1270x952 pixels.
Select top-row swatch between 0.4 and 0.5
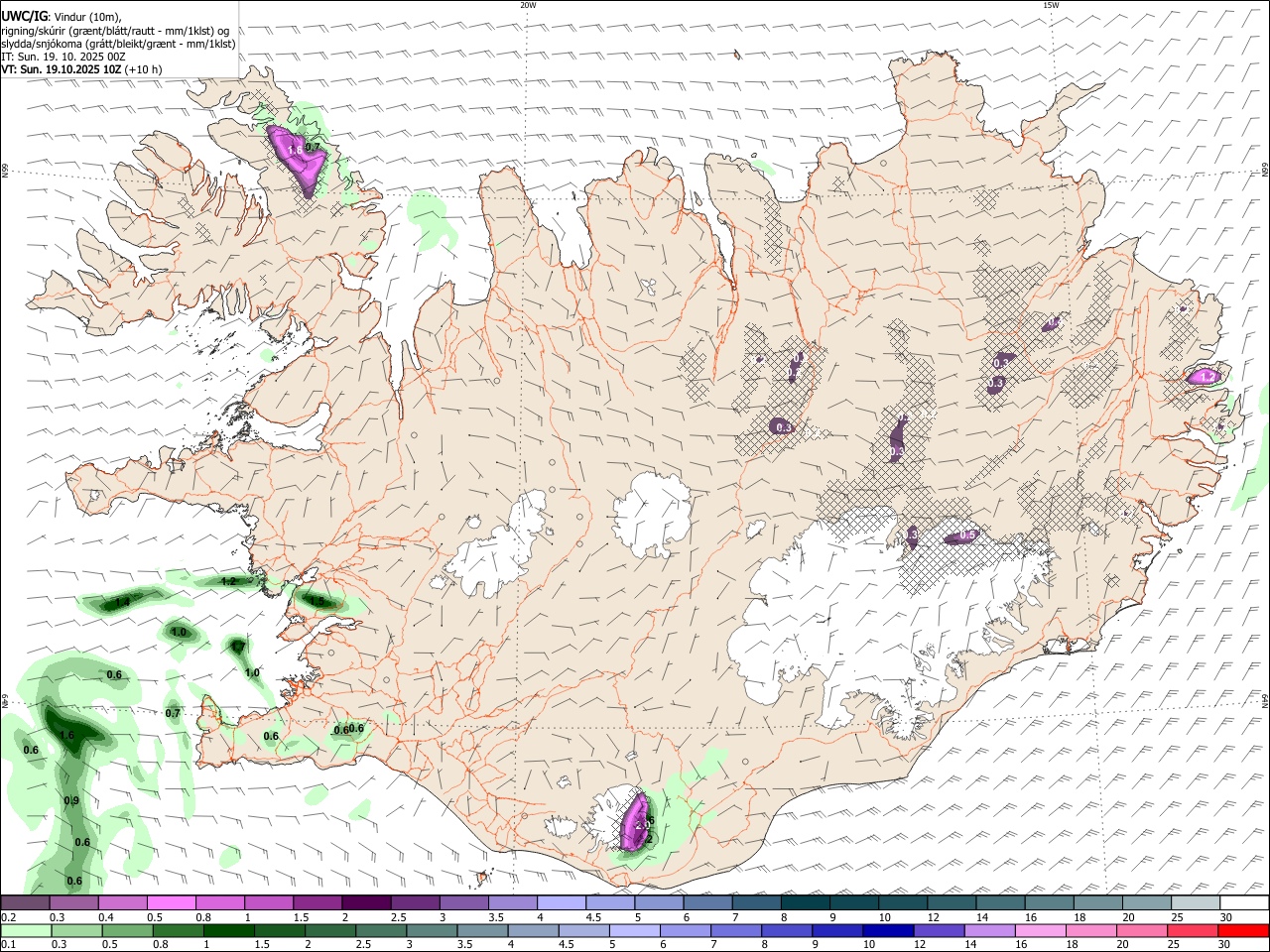(x=122, y=902)
